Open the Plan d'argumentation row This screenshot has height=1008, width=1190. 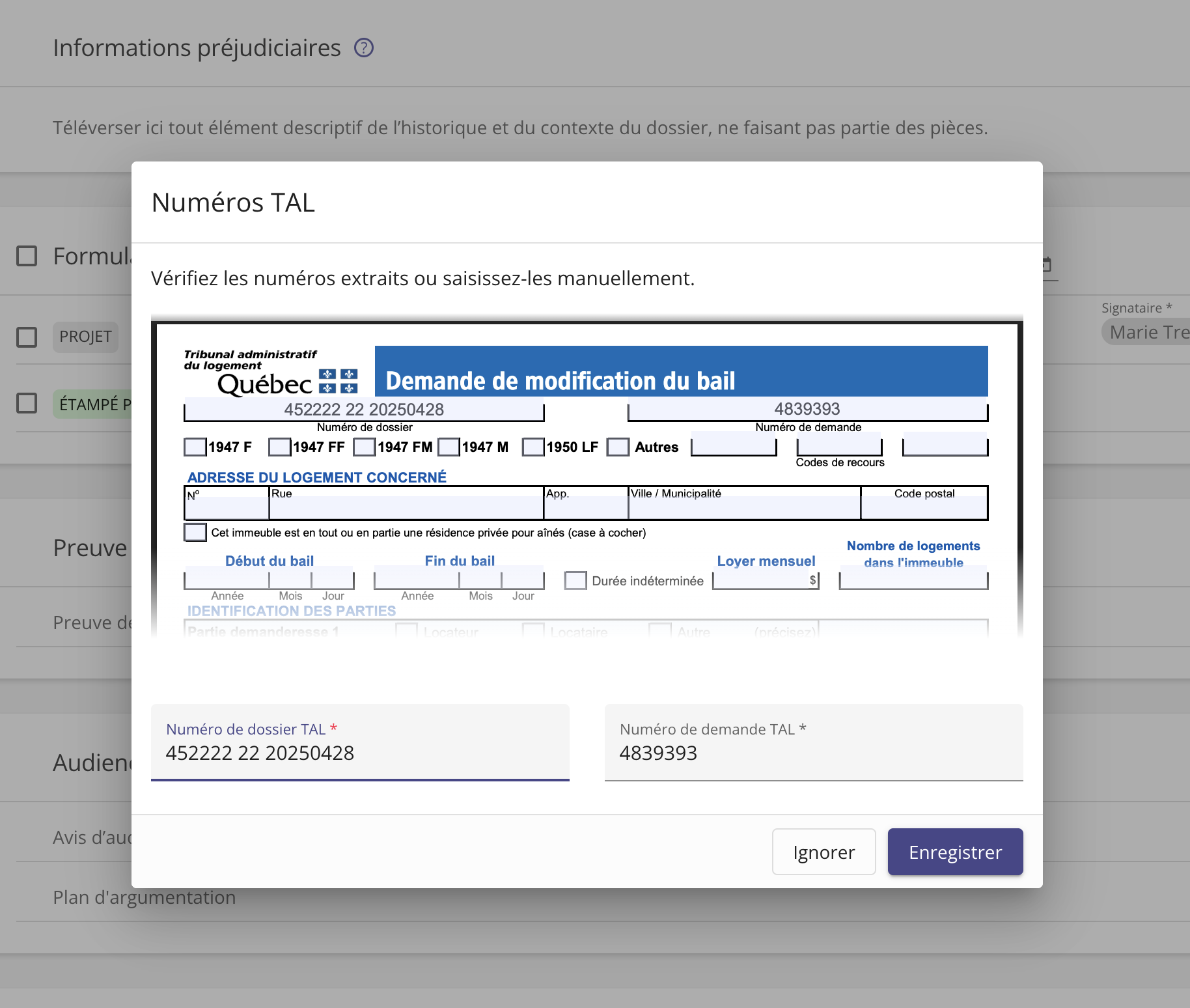pyautogui.click(x=145, y=897)
